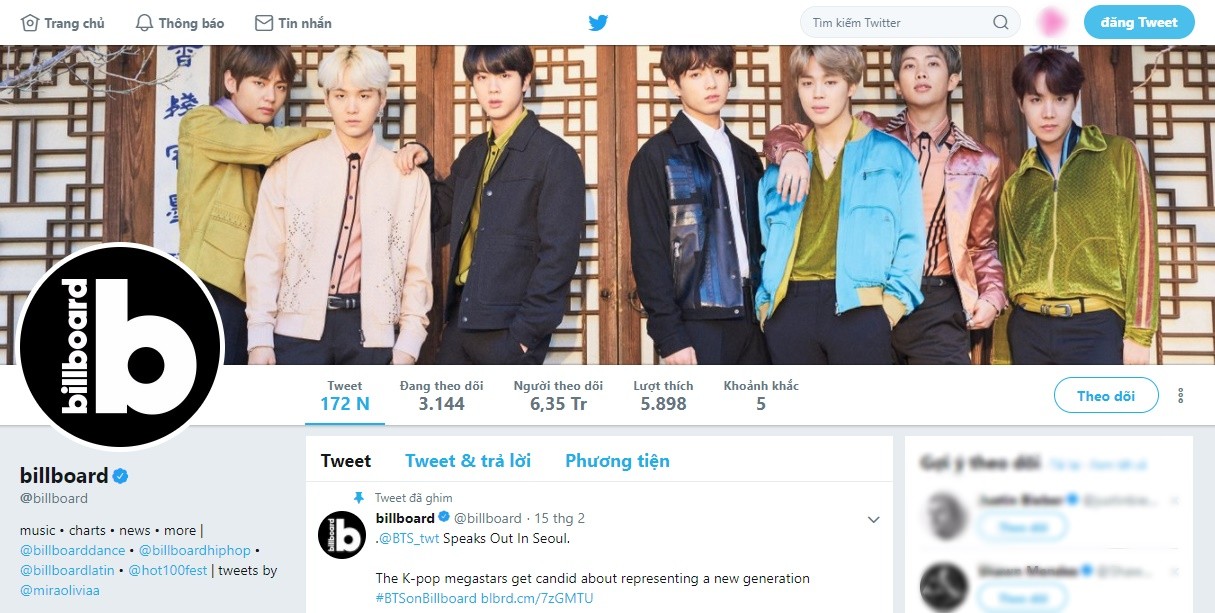Open Thông báo notifications bell
Image resolution: width=1215 pixels, height=613 pixels.
click(144, 22)
